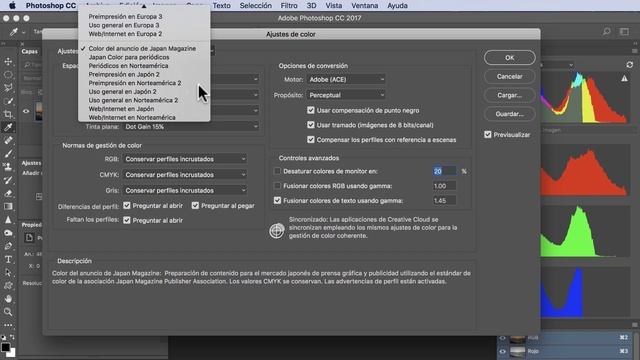Toggle Preguntar al pegar for profile differences
This screenshot has height=360, width=640.
(195, 205)
